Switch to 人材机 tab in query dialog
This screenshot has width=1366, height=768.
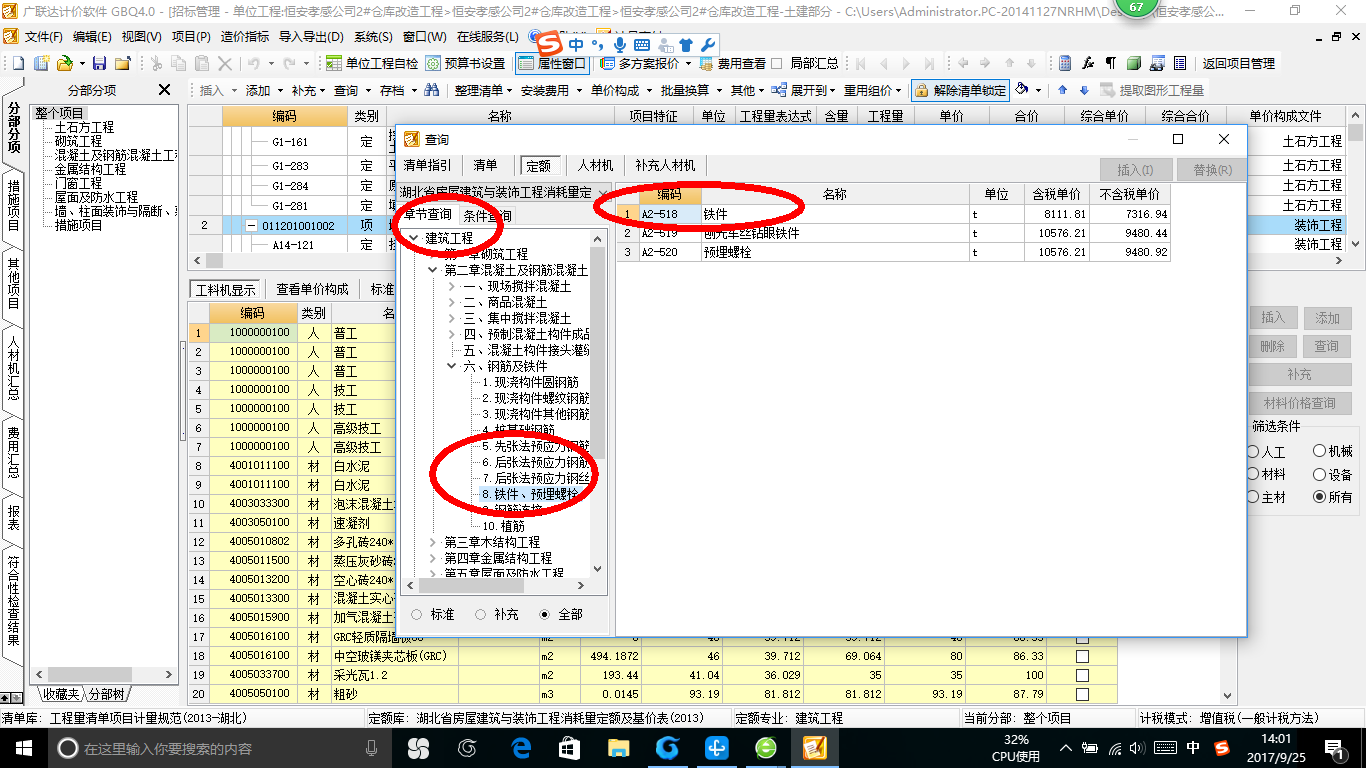coord(596,166)
